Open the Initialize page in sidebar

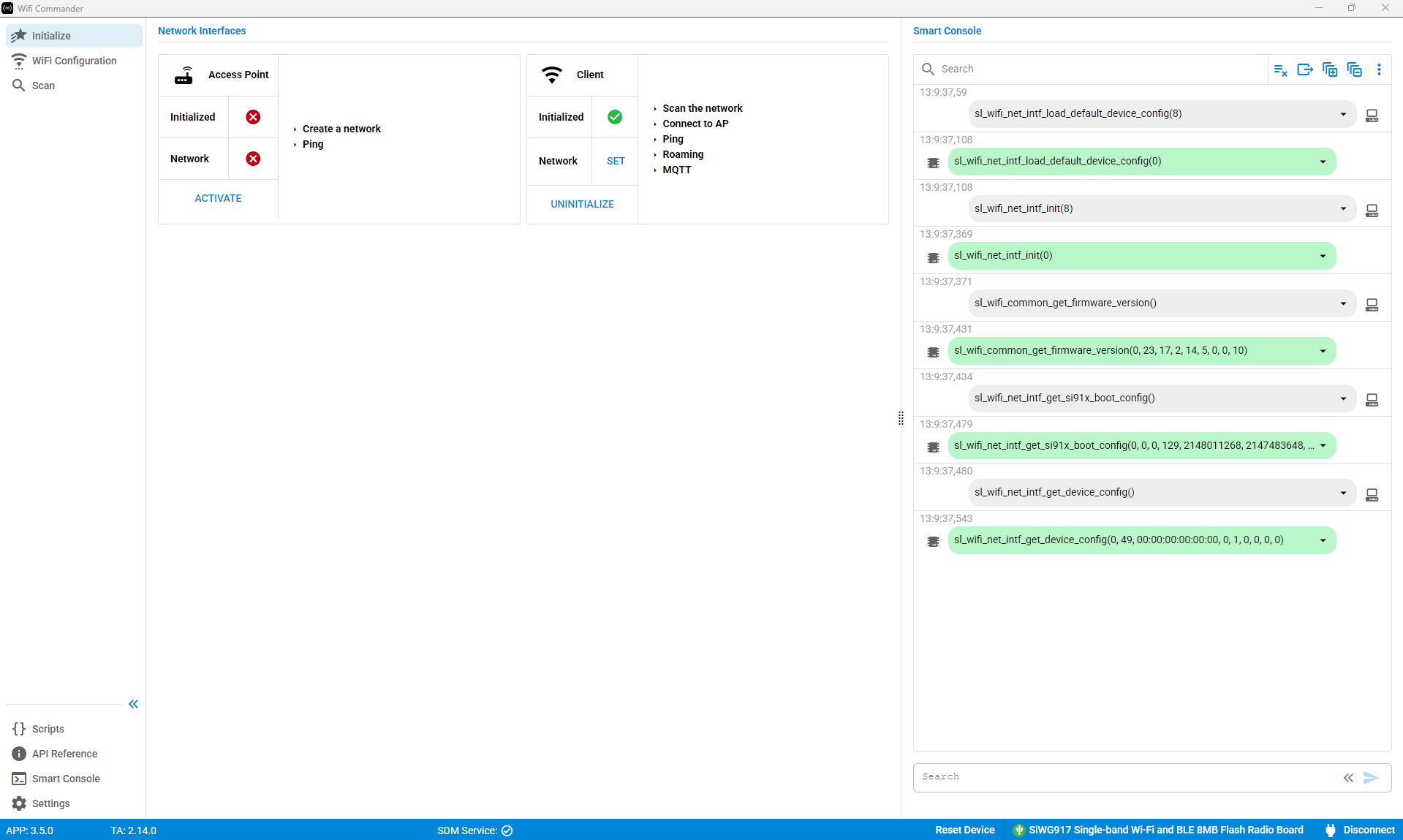click(x=74, y=36)
